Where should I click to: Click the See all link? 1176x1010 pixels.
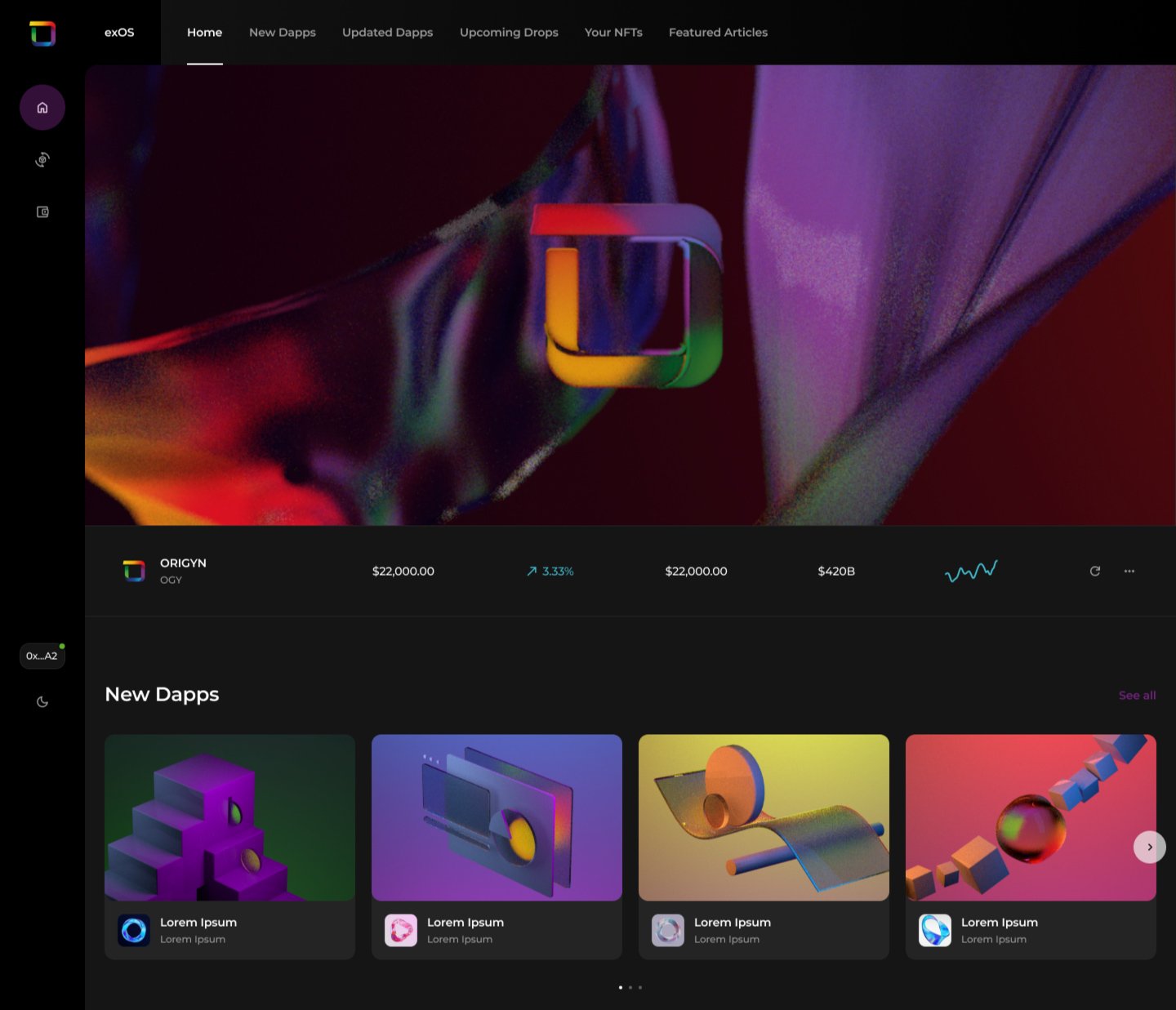[x=1138, y=696]
